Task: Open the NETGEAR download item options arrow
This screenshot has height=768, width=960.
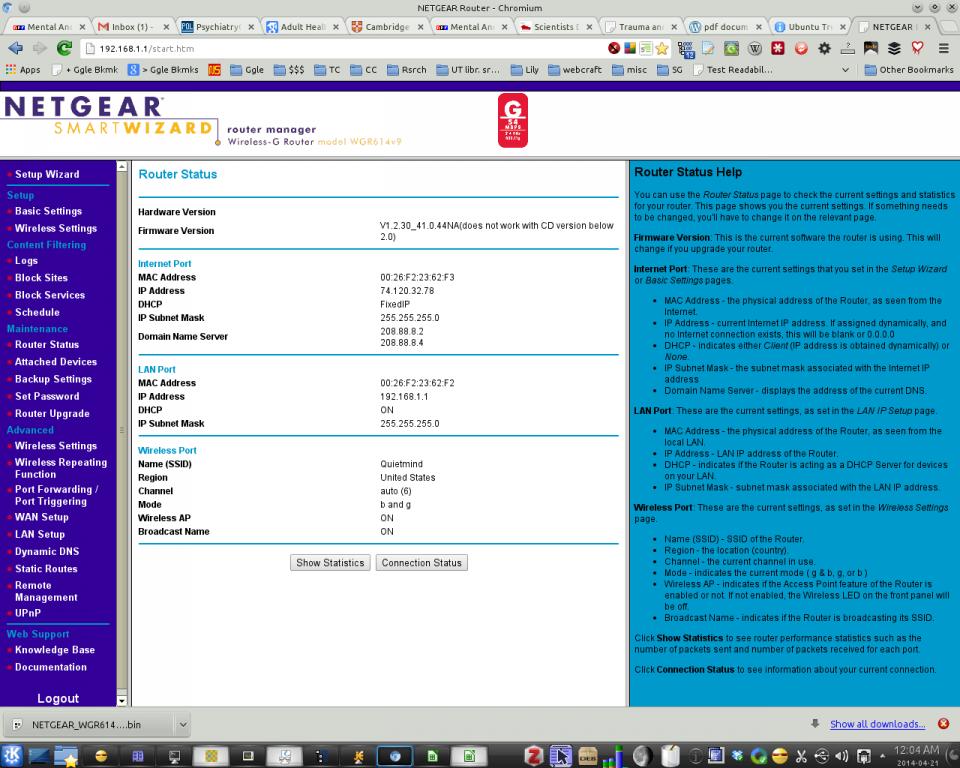Action: pos(182,724)
